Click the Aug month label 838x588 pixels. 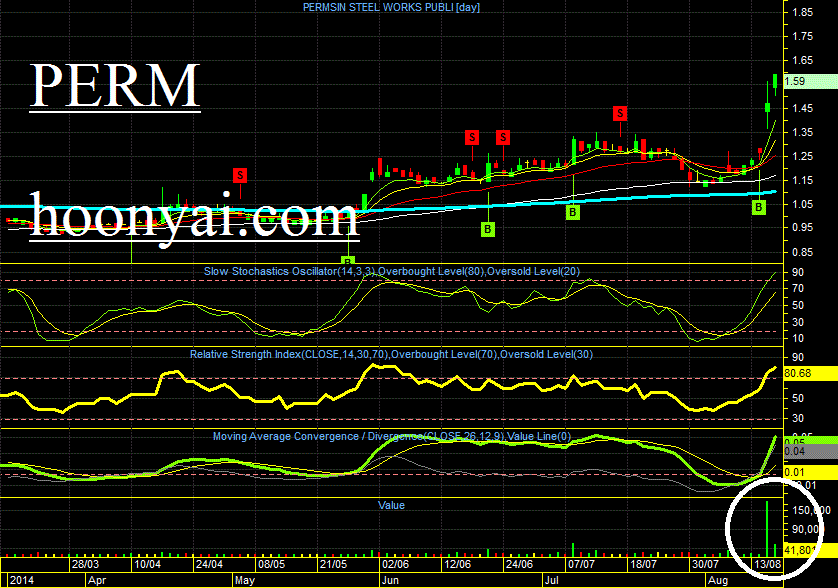[x=718, y=581]
